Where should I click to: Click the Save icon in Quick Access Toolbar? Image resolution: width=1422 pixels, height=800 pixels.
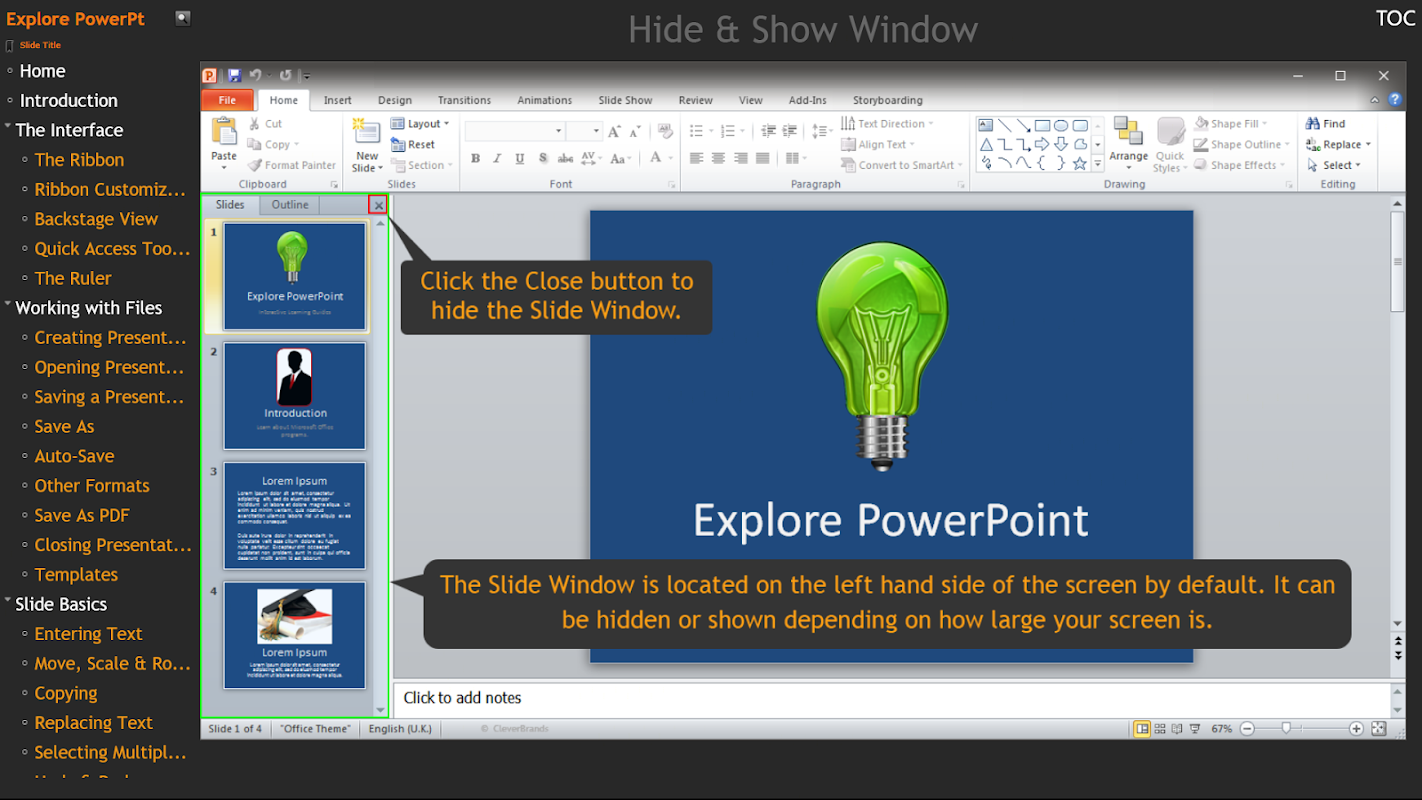[234, 76]
